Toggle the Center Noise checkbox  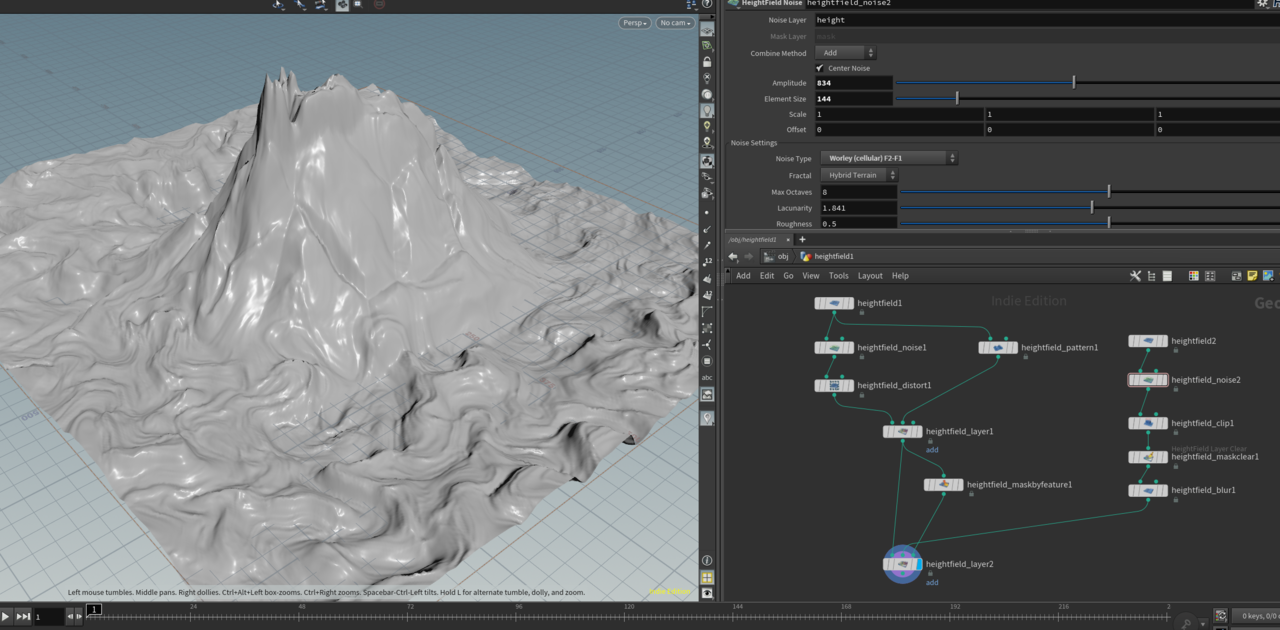pos(820,68)
